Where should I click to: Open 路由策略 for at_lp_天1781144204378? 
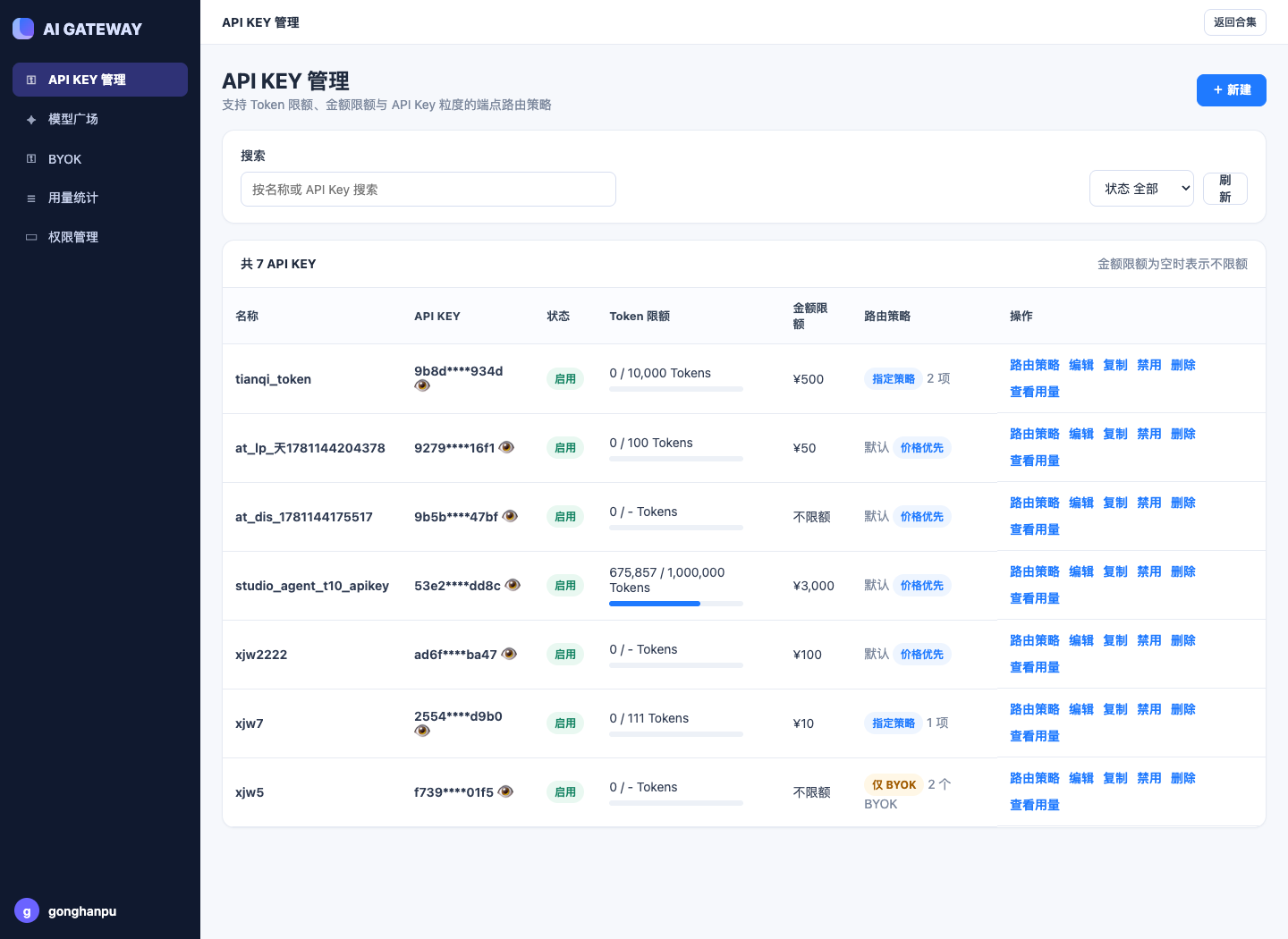1035,434
